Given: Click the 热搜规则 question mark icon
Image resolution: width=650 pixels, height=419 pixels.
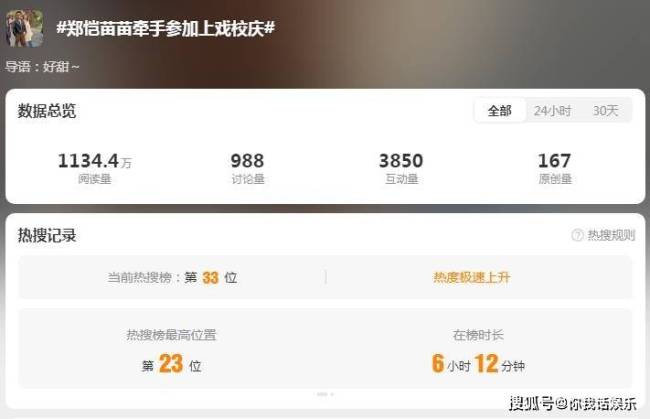Looking at the screenshot, I should [x=577, y=235].
